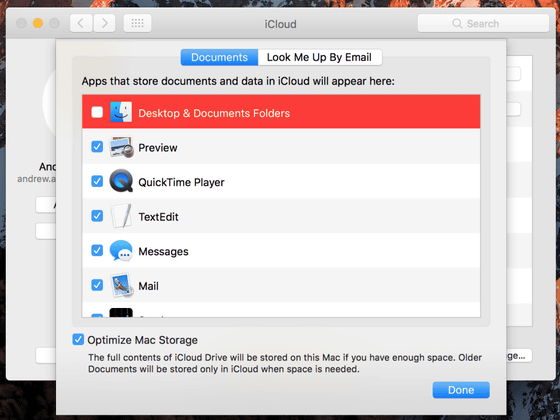
Task: Select the Messages row label
Action: click(163, 251)
